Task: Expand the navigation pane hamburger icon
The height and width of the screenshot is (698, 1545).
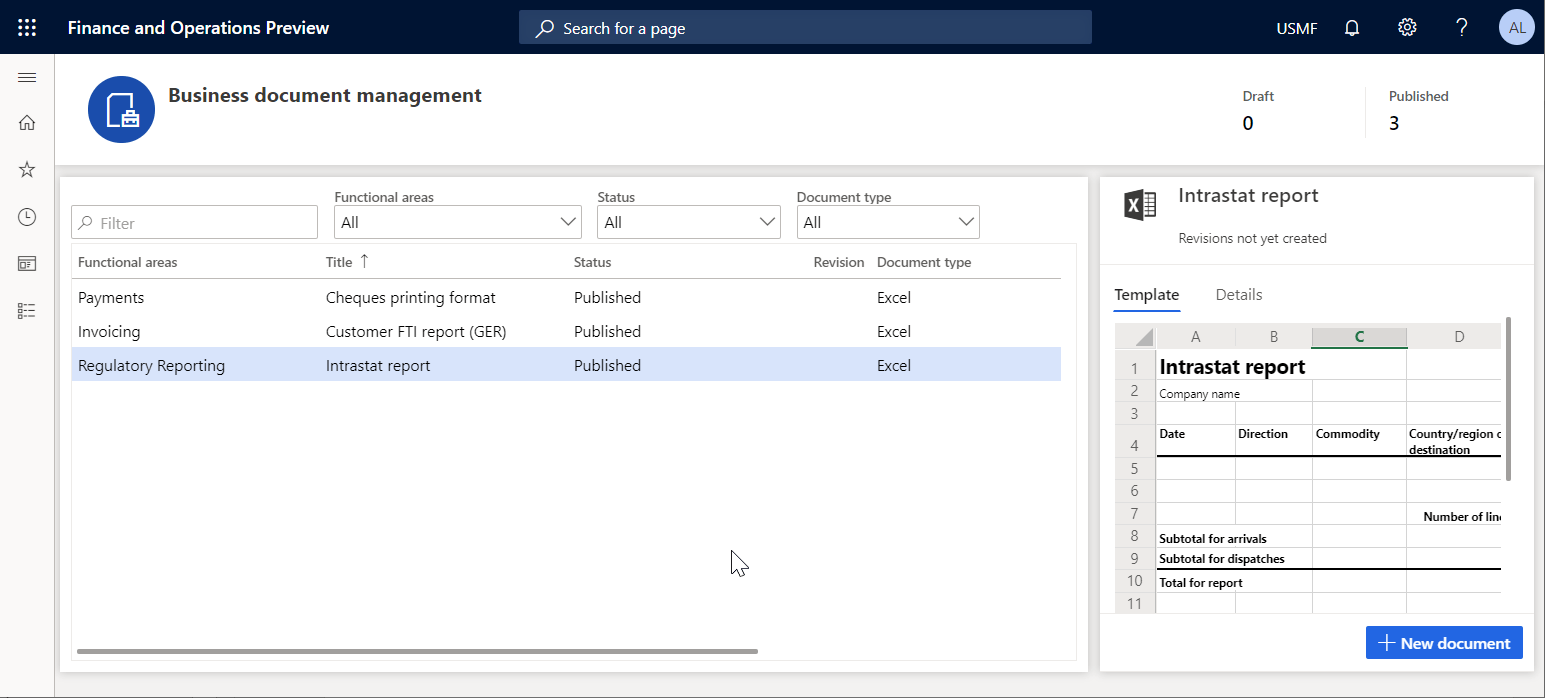Action: click(x=27, y=78)
